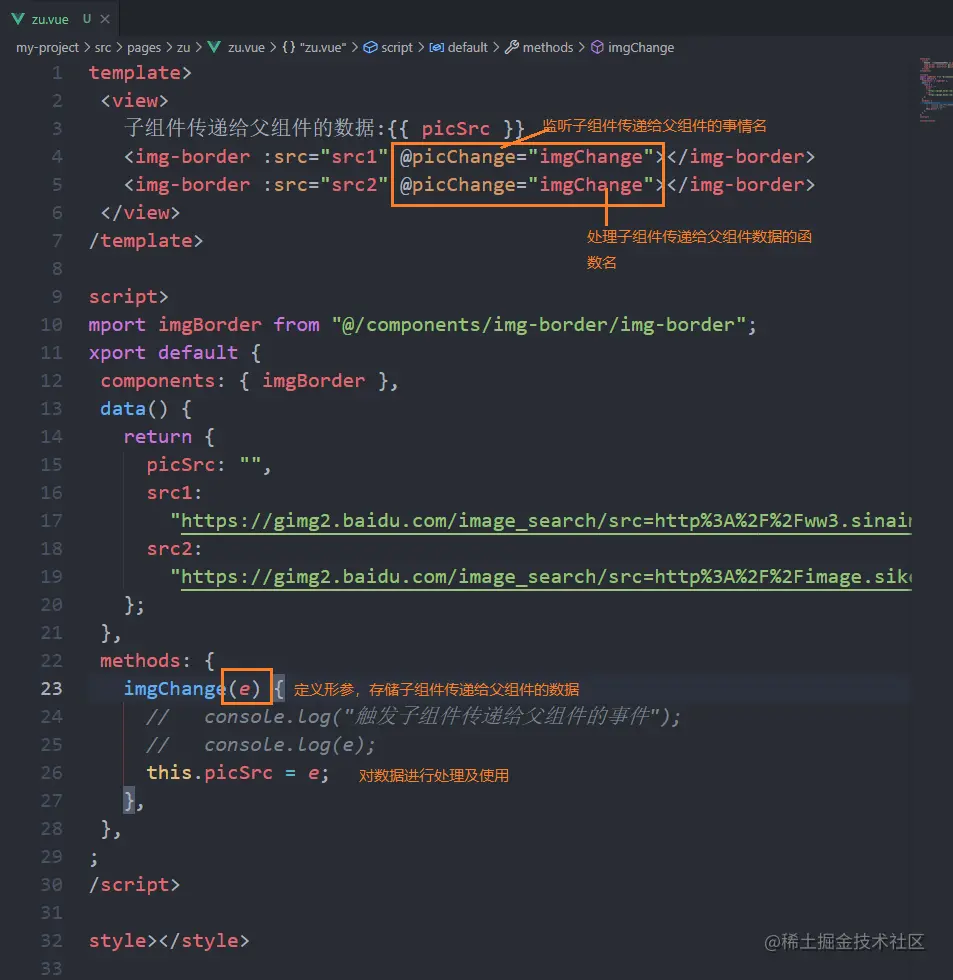Click @picChange on the line 4 img-border
This screenshot has height=980, width=953.
pos(459,157)
